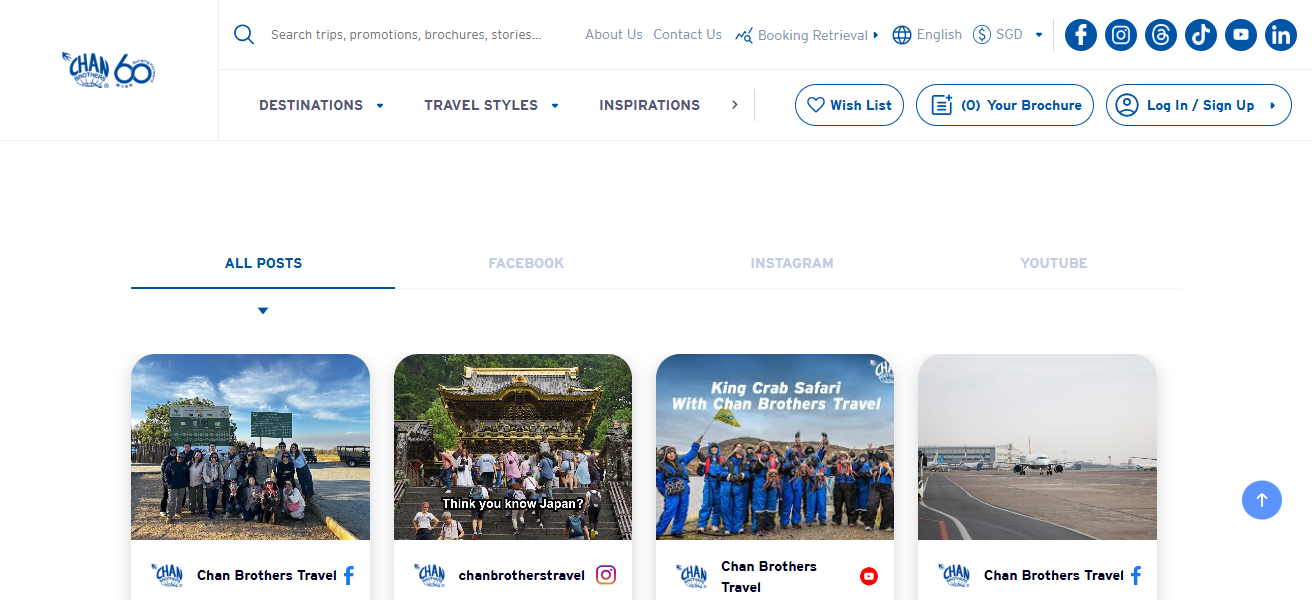Click the Threads social media icon
Viewport: 1312px width, 600px height.
click(x=1160, y=34)
